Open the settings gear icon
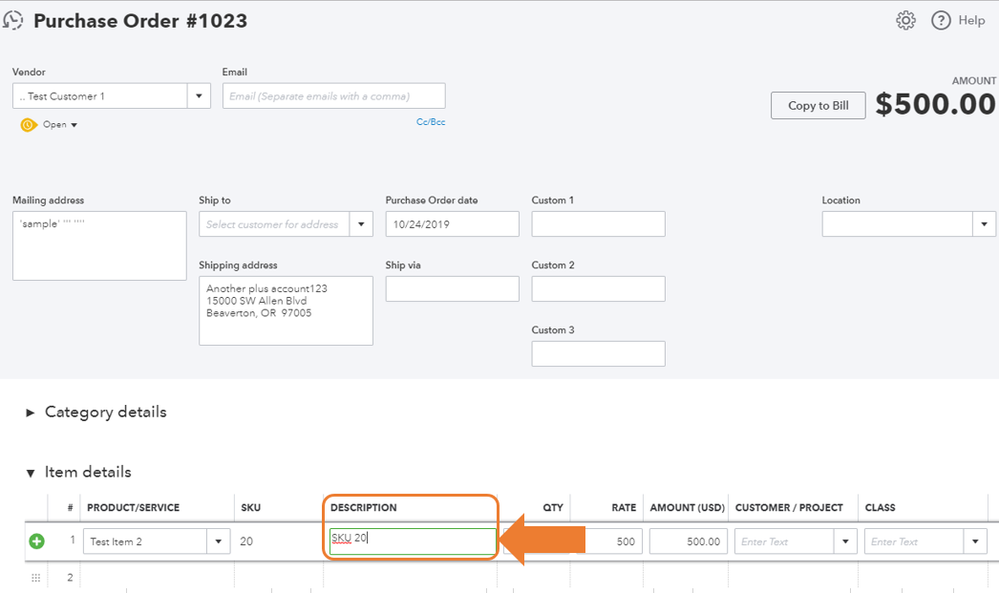 tap(906, 20)
